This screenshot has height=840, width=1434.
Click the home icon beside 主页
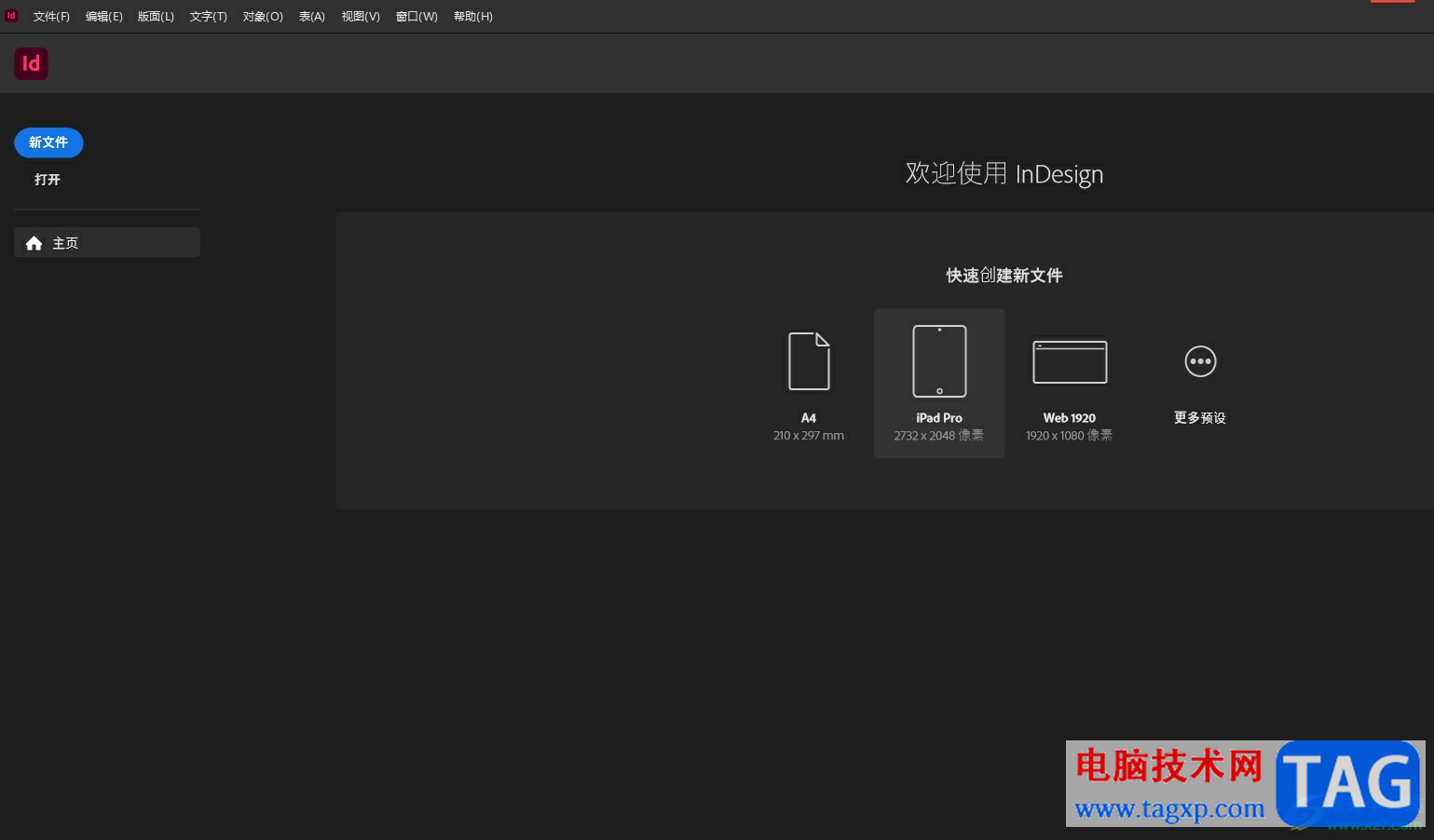coord(34,243)
